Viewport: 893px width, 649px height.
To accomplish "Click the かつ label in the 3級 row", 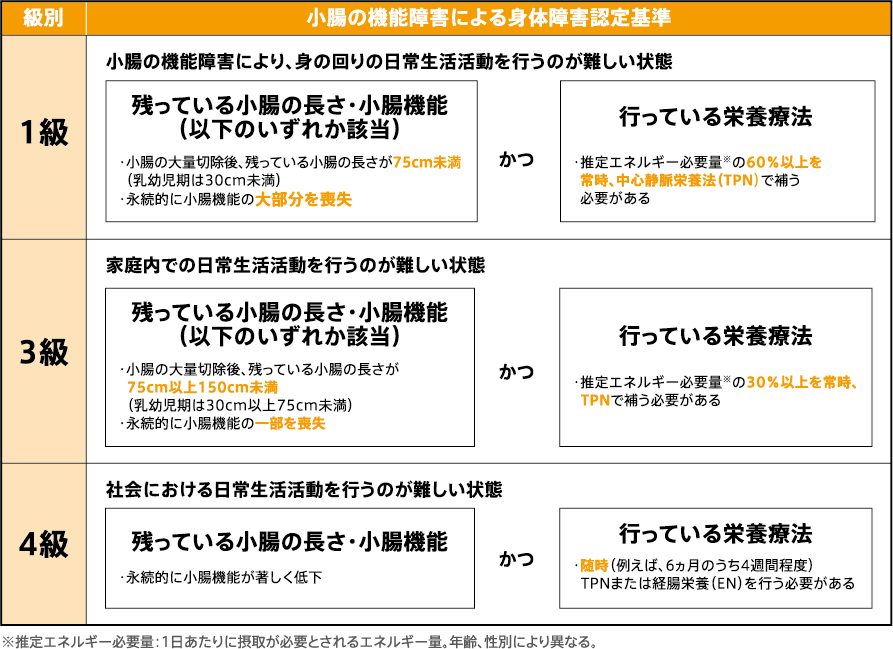I will click(517, 372).
